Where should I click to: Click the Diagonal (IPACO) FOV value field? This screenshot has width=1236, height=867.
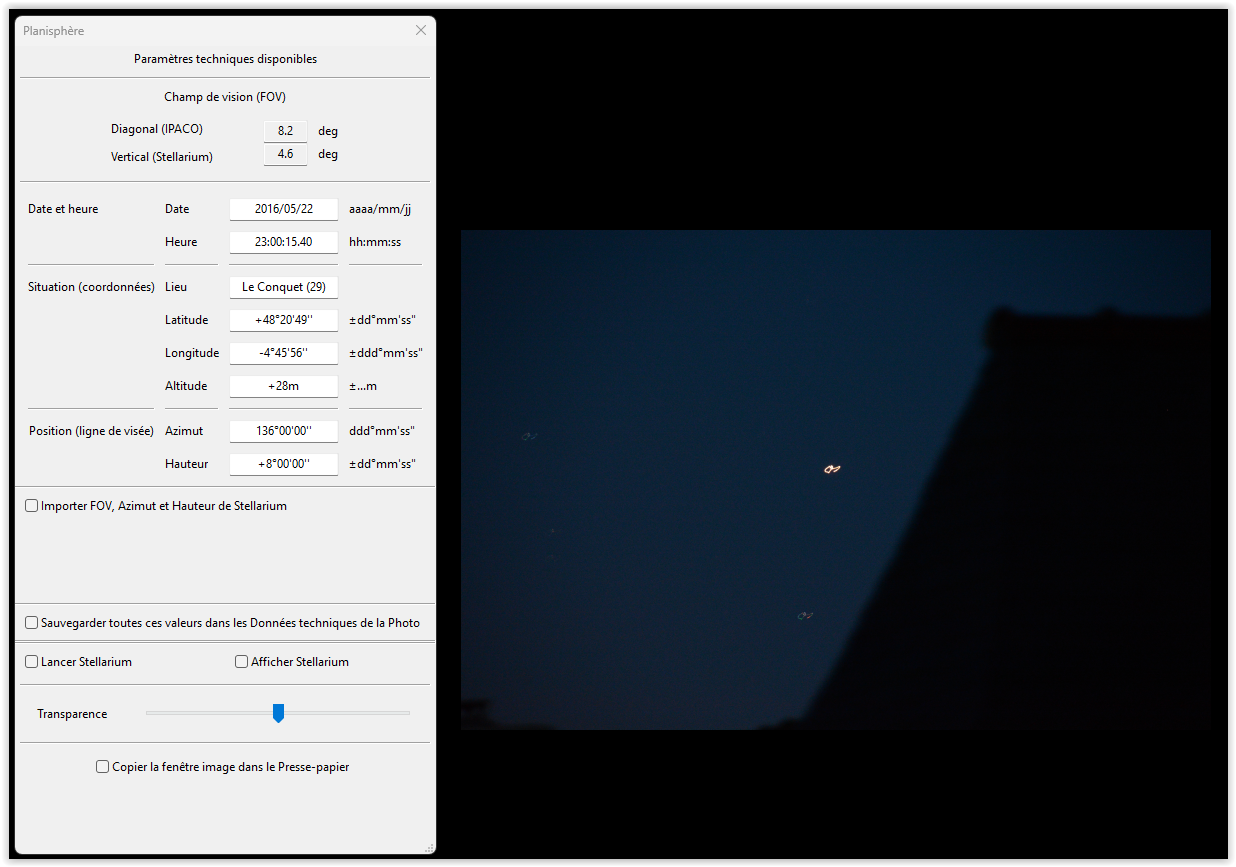[285, 131]
